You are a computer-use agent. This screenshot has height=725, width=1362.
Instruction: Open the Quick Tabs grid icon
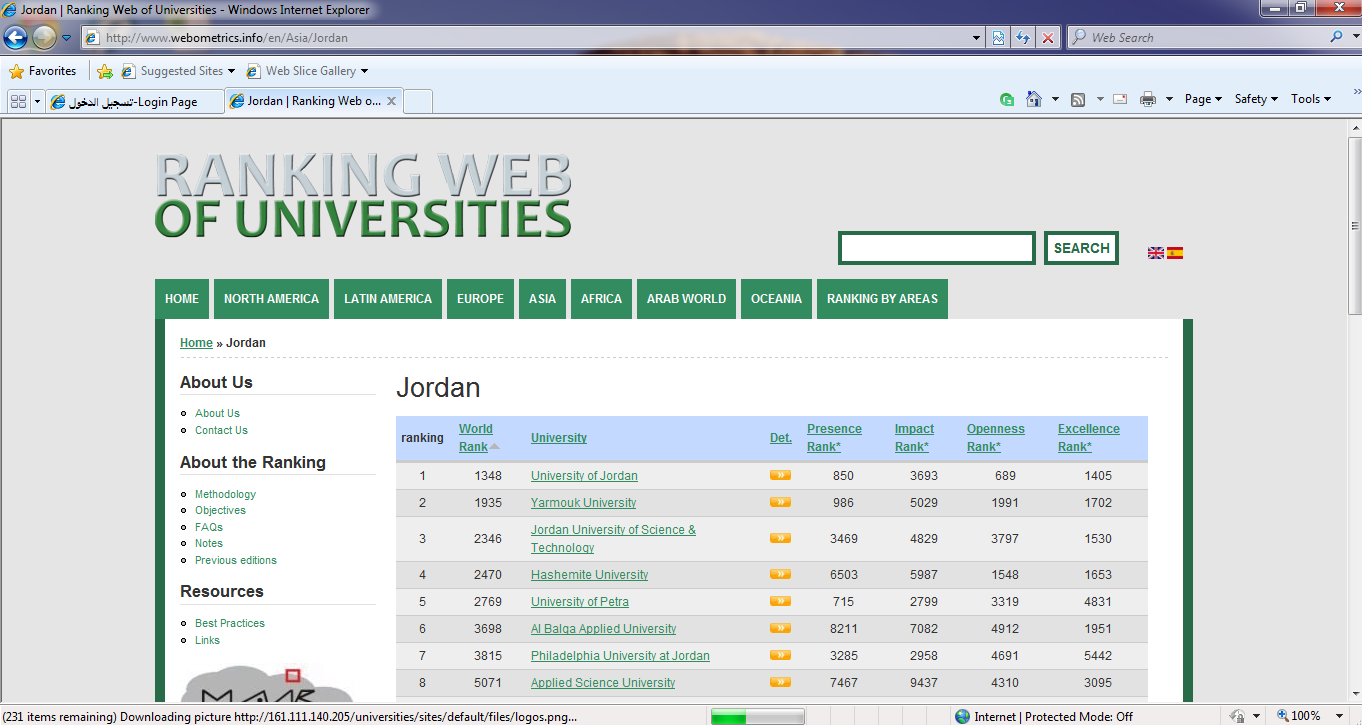click(x=18, y=101)
